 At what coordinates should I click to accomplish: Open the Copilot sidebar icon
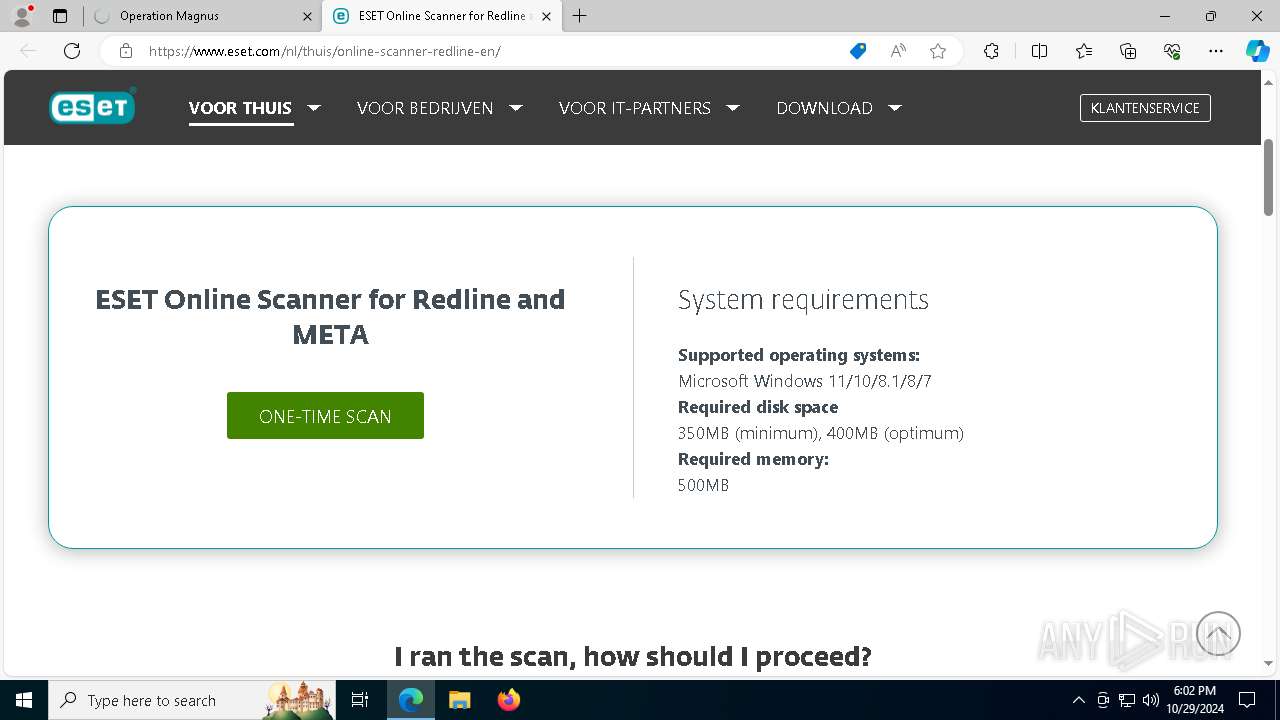click(1257, 51)
